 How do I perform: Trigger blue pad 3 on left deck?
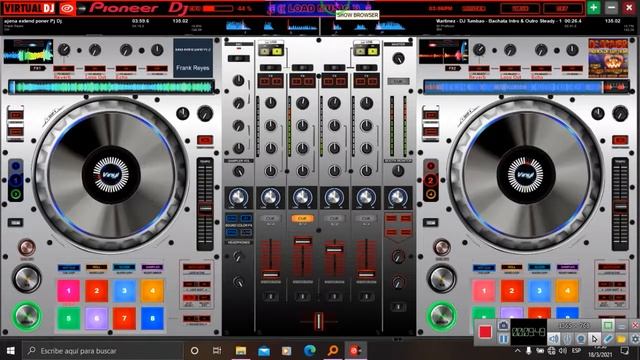[124, 291]
